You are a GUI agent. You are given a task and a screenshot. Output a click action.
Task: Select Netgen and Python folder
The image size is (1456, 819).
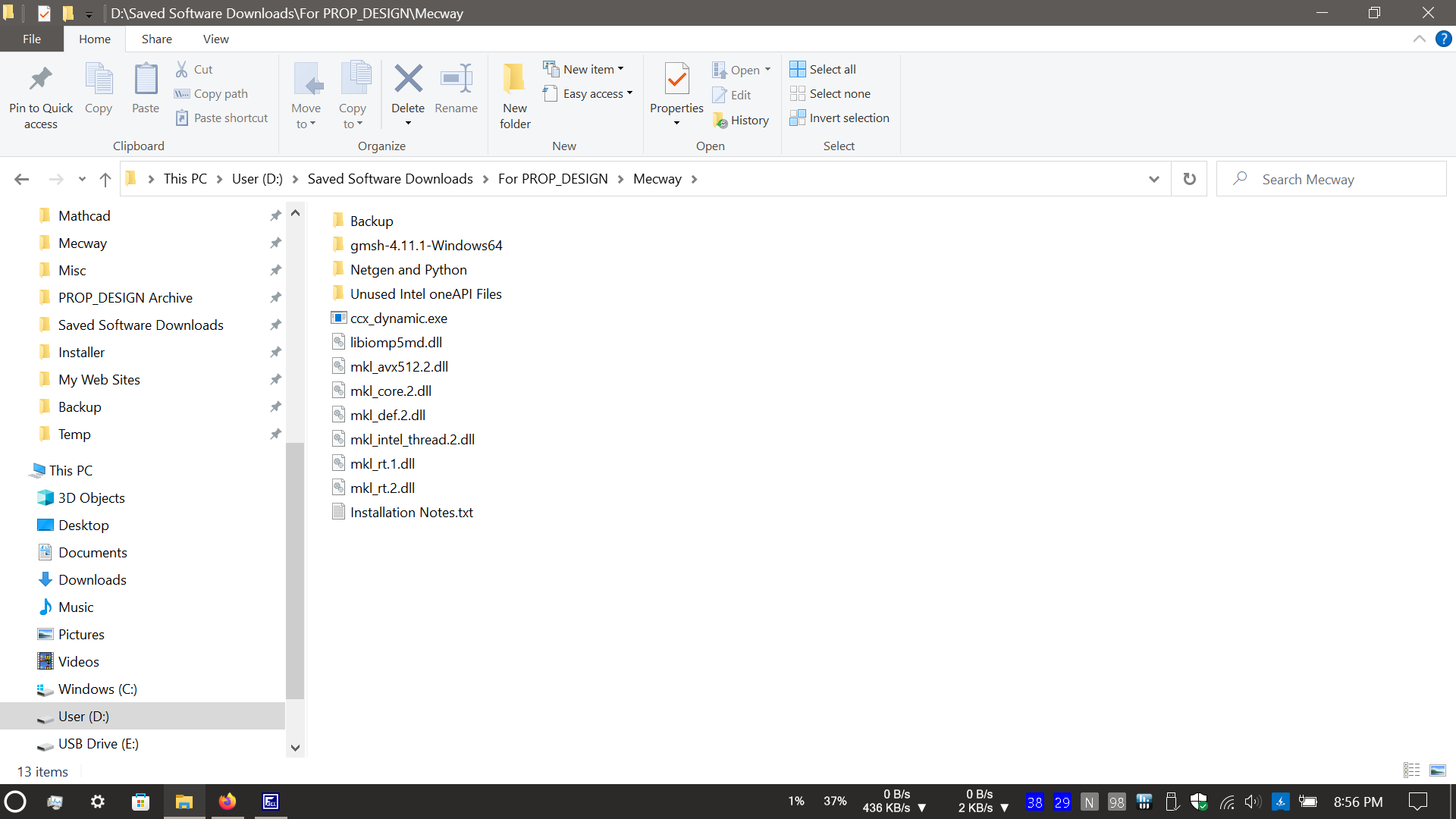399,269
